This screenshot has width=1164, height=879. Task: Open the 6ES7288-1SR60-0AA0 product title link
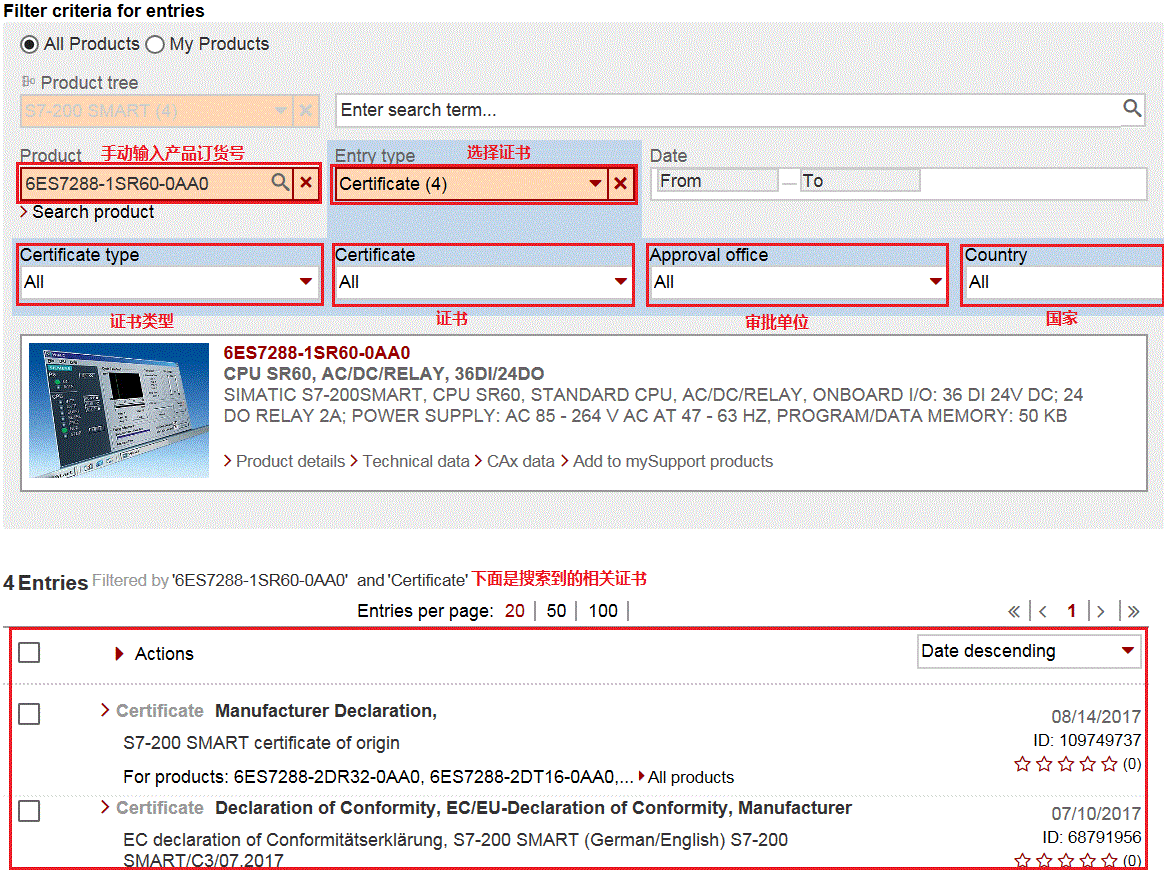point(317,353)
